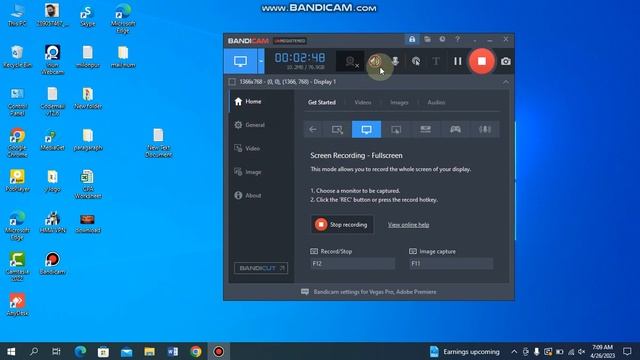Screen dimensions: 640x360
Task: Click the Record/Stop hotkey field F12
Action: coord(353,264)
